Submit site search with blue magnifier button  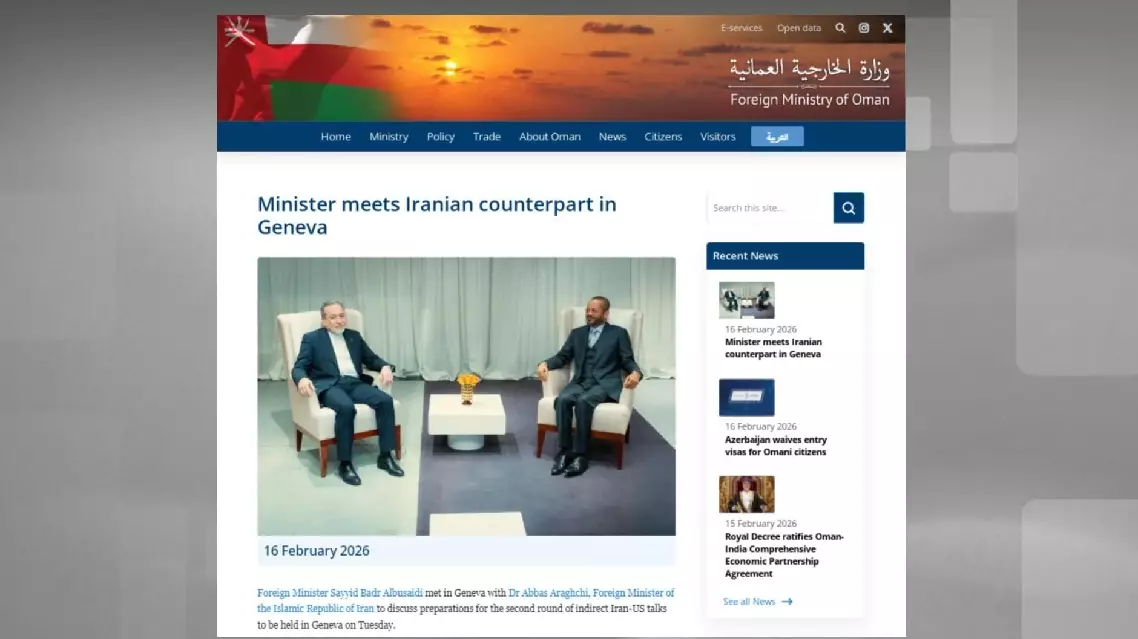[x=848, y=208]
